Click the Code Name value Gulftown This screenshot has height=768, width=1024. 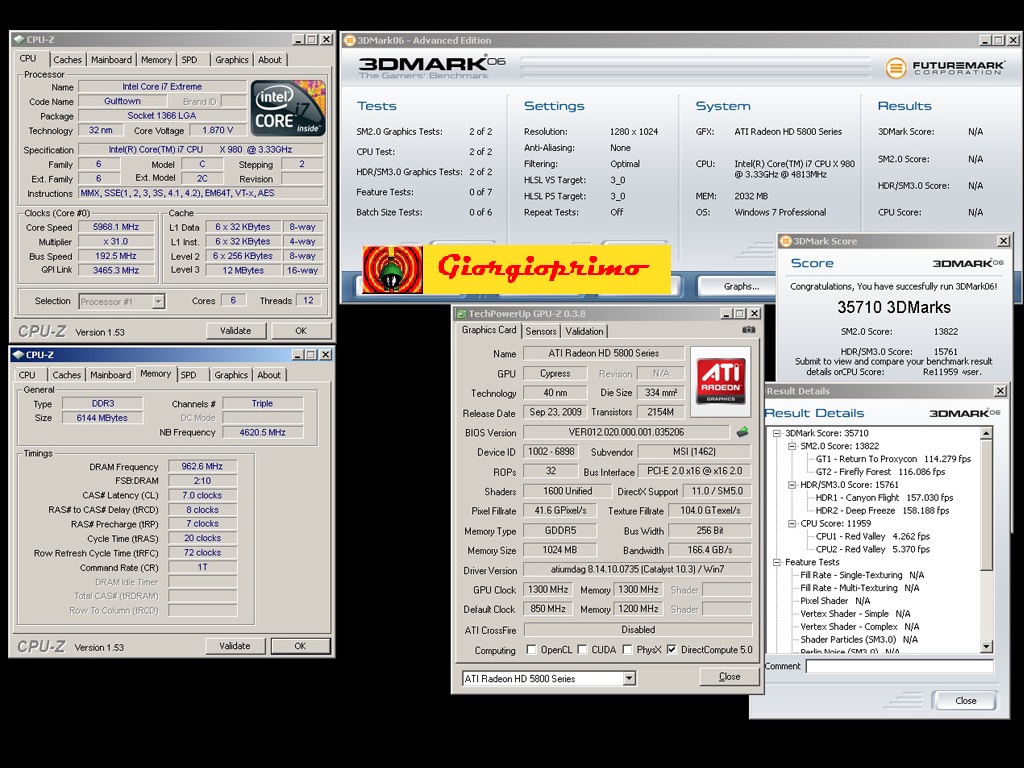pyautogui.click(x=122, y=101)
